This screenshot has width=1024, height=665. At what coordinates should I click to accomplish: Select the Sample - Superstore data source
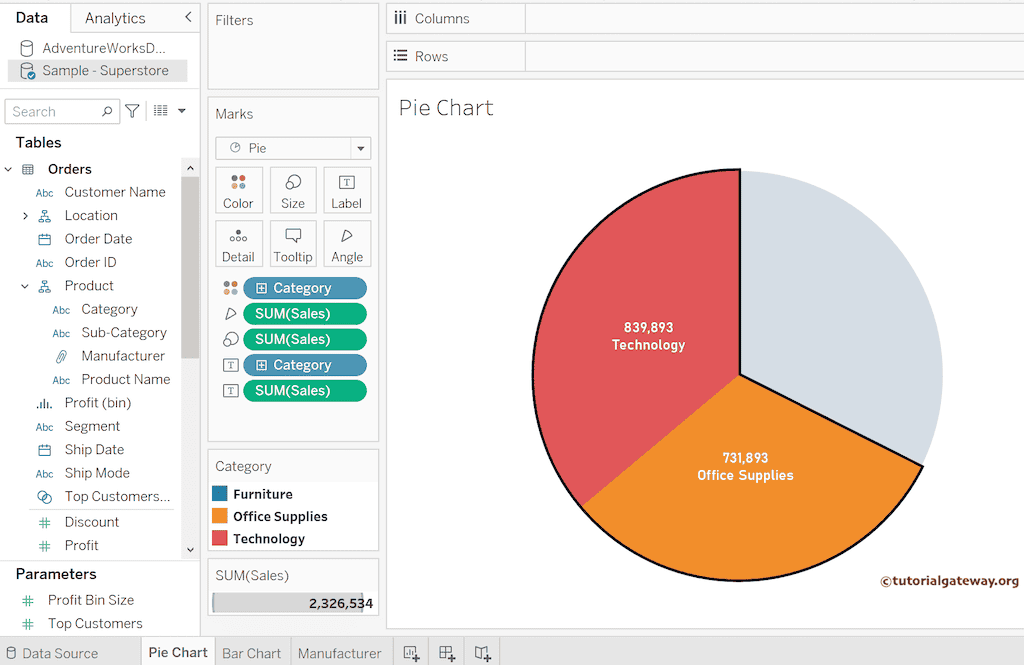tap(98, 71)
